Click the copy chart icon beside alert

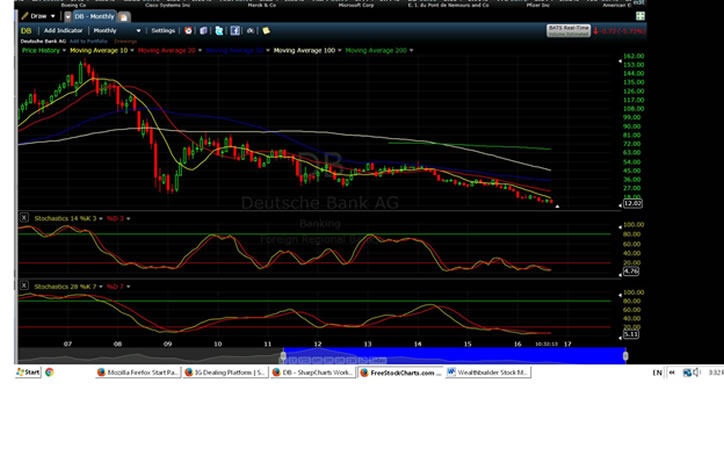pyautogui.click(x=202, y=31)
